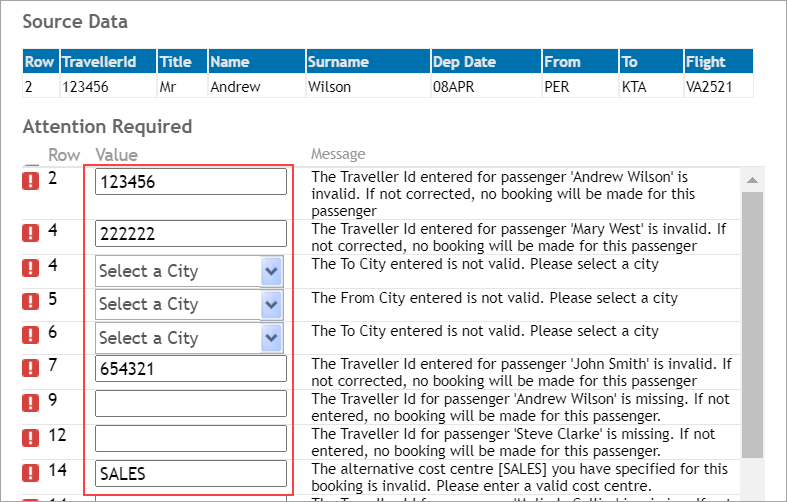Click the Traveller Id field containing 123456
Viewport: 787px width, 502px height.
190,182
